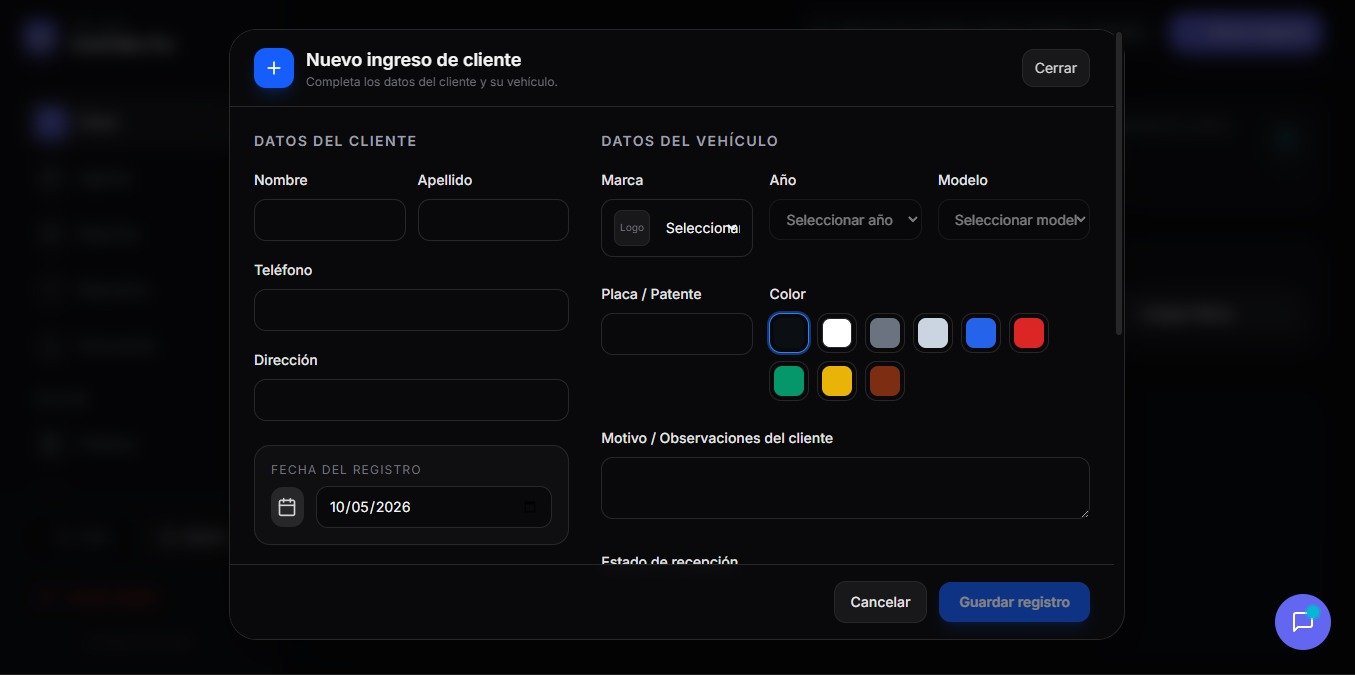Open the Seleccionar año dropdown
The height and width of the screenshot is (675, 1355).
click(845, 220)
